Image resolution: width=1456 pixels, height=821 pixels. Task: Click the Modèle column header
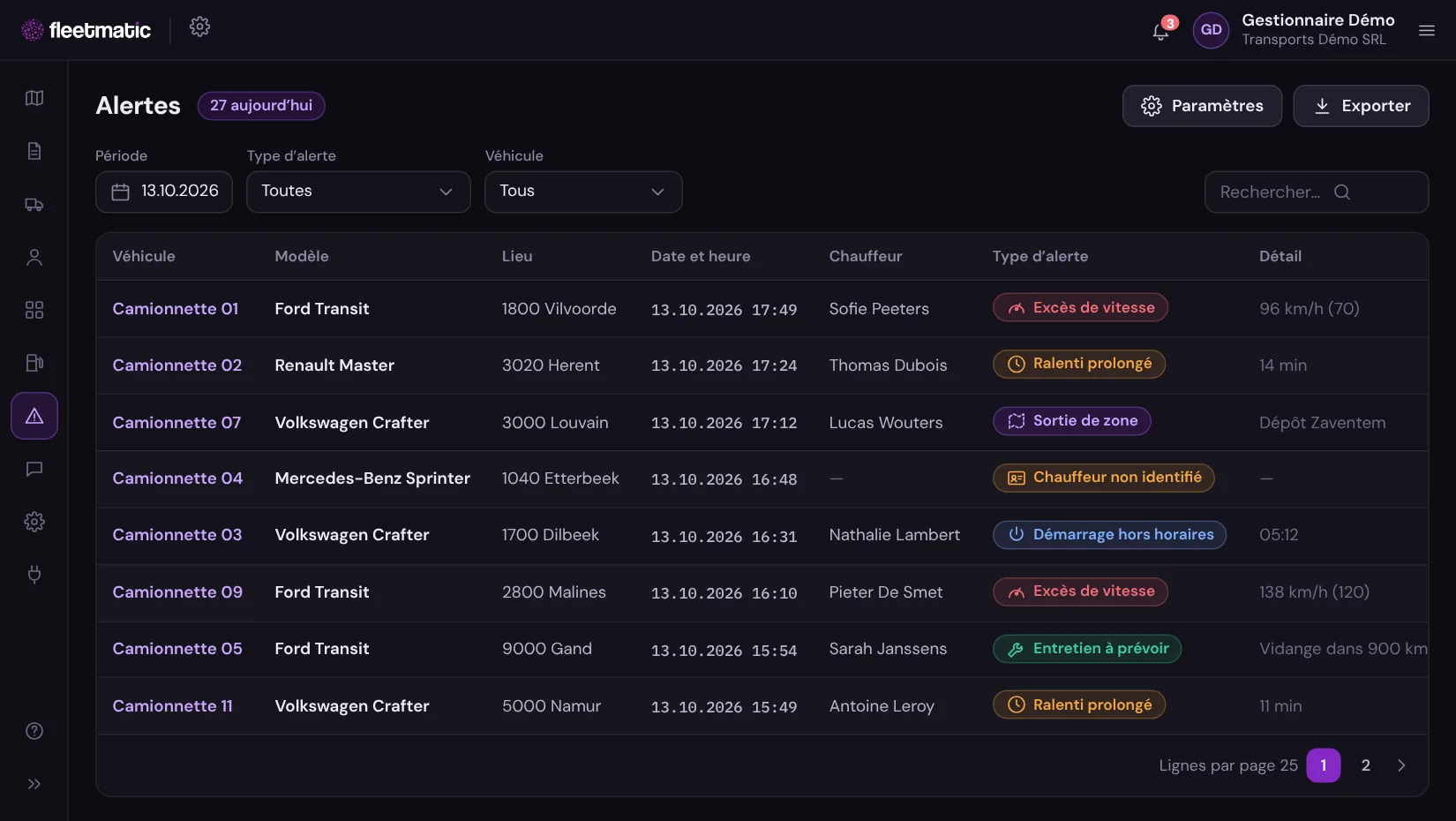pos(302,256)
